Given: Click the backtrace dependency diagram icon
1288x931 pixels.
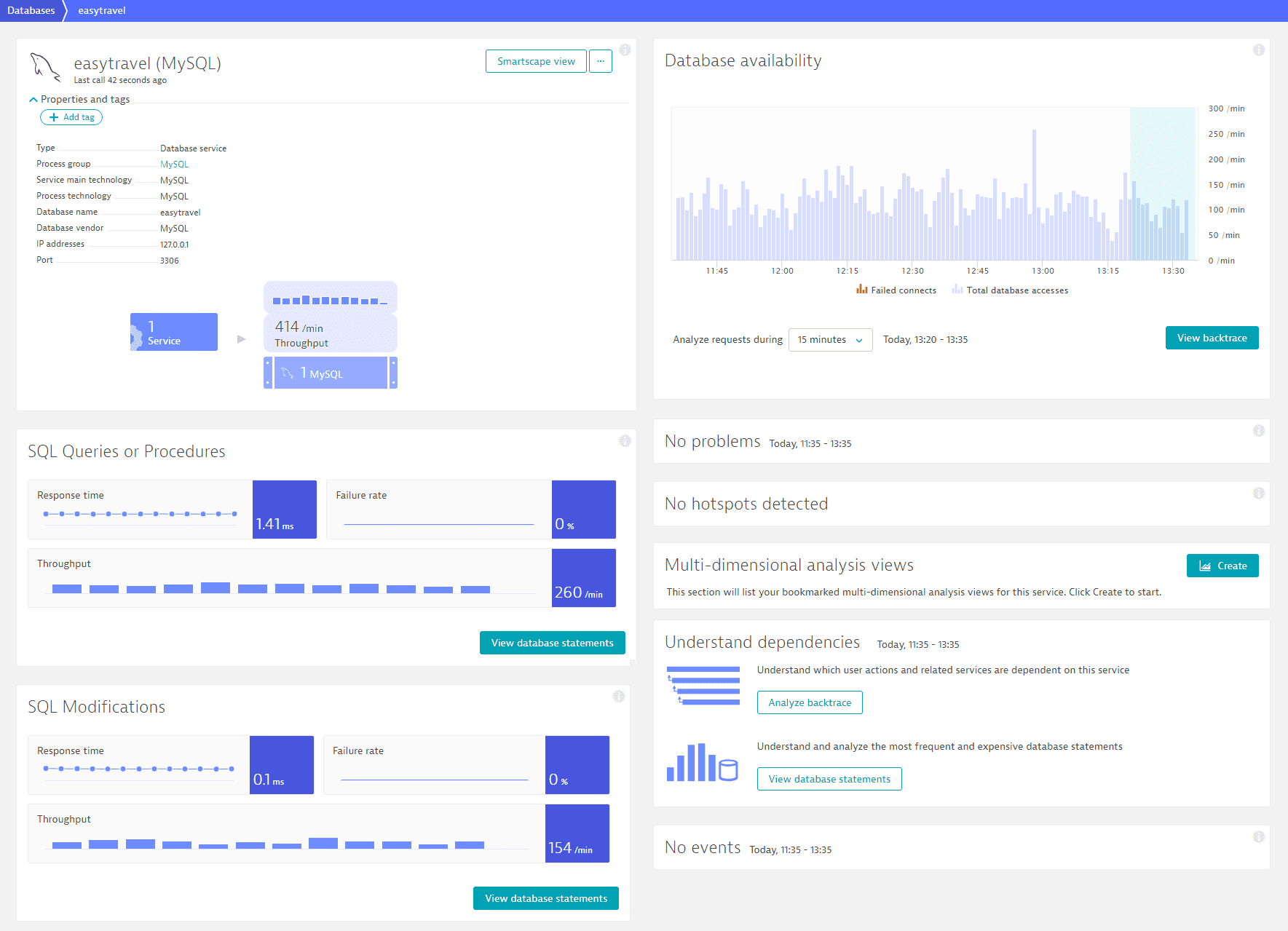Looking at the screenshot, I should [x=703, y=685].
